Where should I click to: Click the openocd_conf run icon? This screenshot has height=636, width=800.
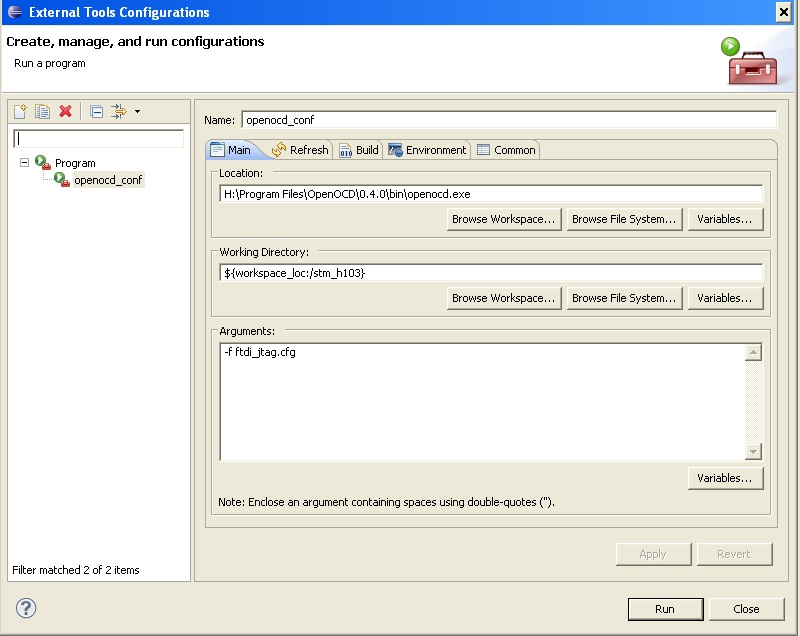pos(62,180)
